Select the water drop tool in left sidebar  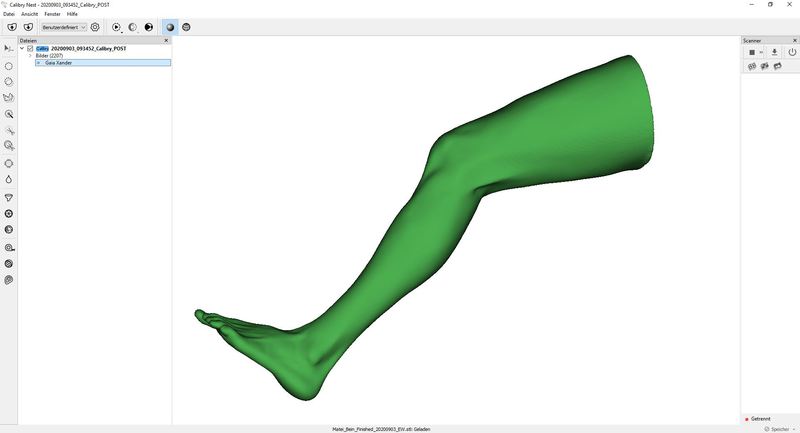(9, 180)
